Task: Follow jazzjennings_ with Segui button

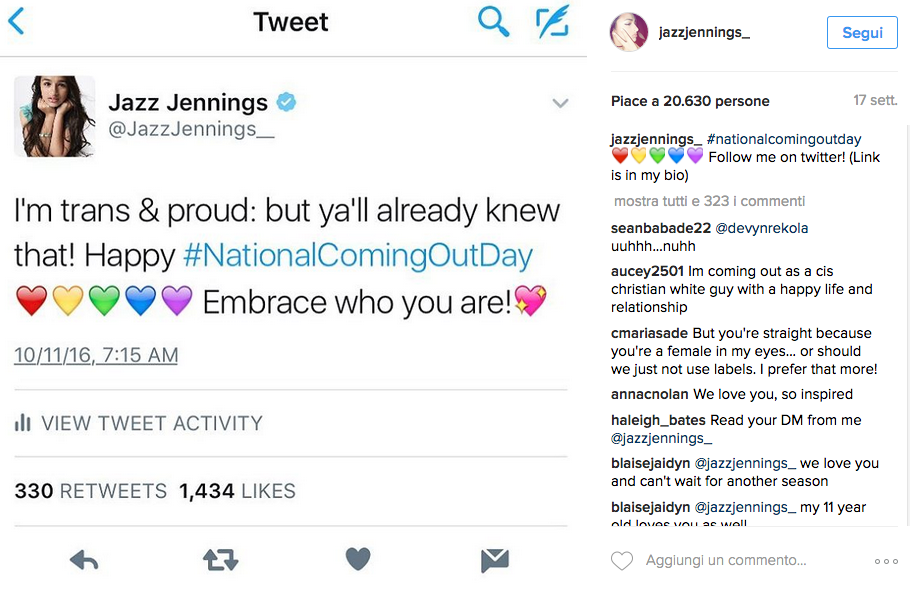Action: pos(862,33)
